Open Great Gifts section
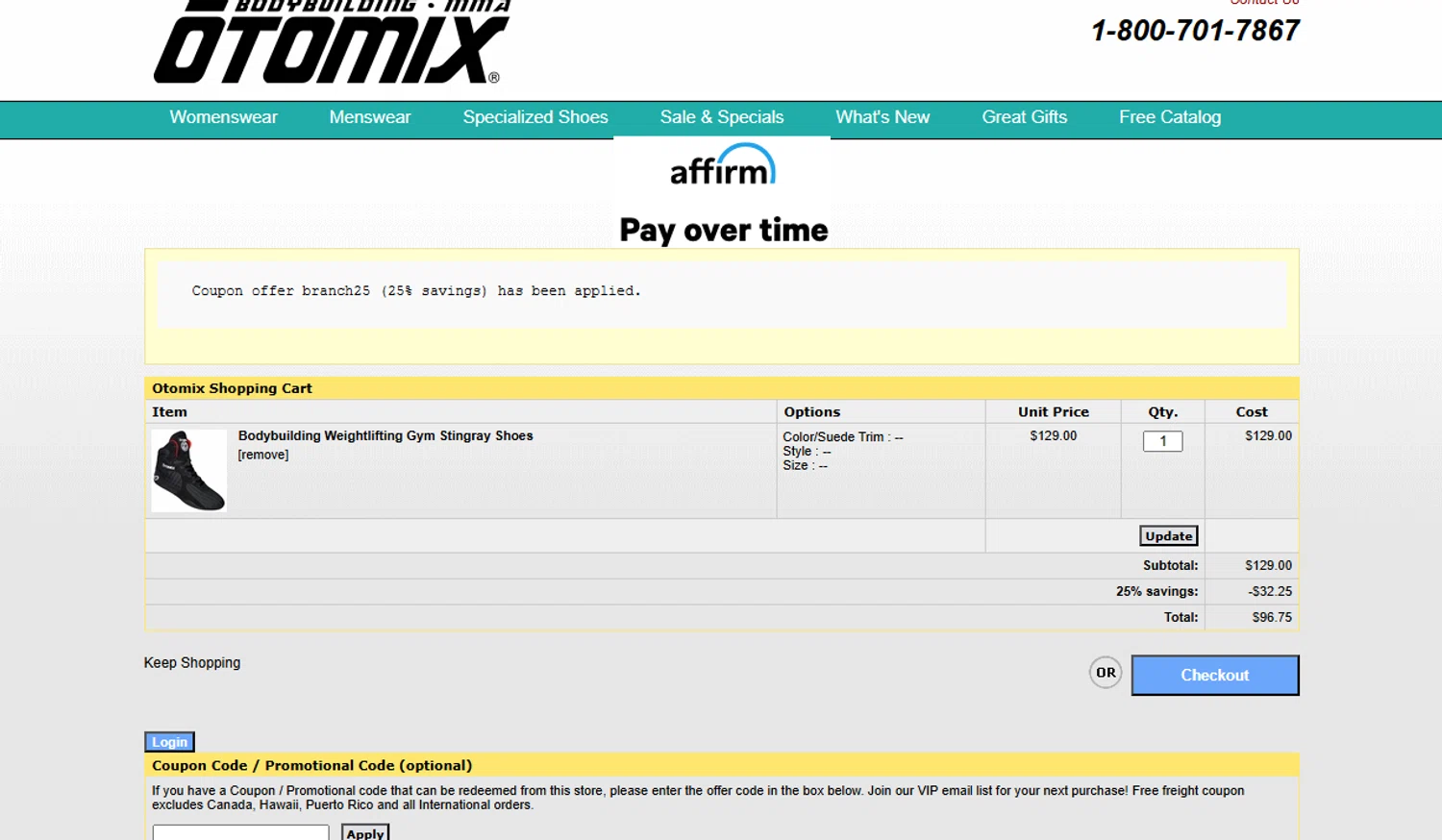This screenshot has width=1442, height=840. [1025, 117]
